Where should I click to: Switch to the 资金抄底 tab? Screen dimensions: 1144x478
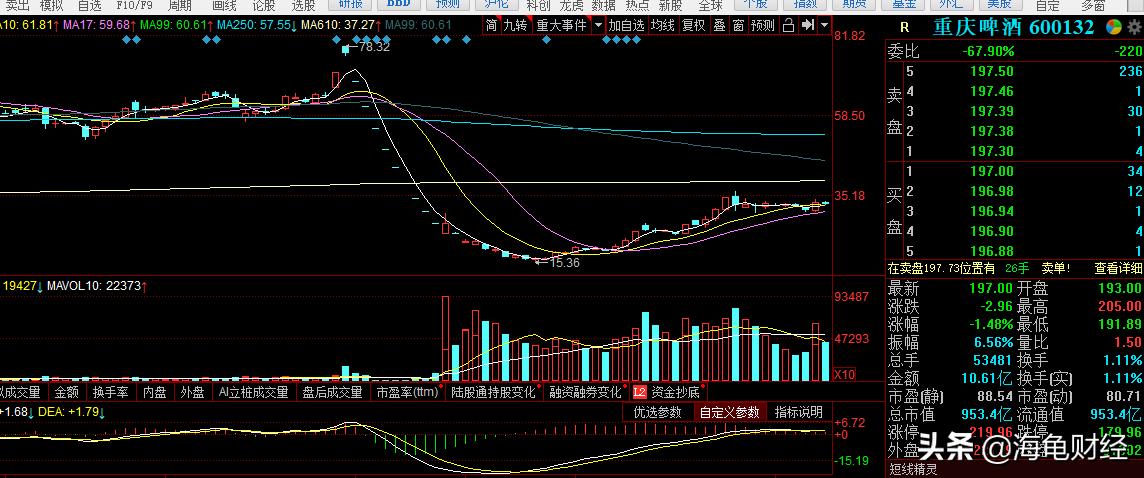(675, 392)
